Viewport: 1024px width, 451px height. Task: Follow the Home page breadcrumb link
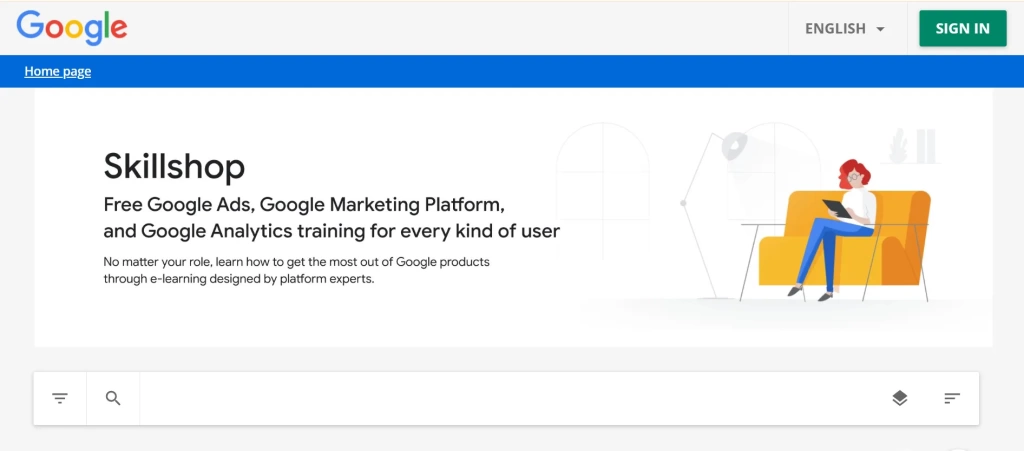[x=57, y=72]
